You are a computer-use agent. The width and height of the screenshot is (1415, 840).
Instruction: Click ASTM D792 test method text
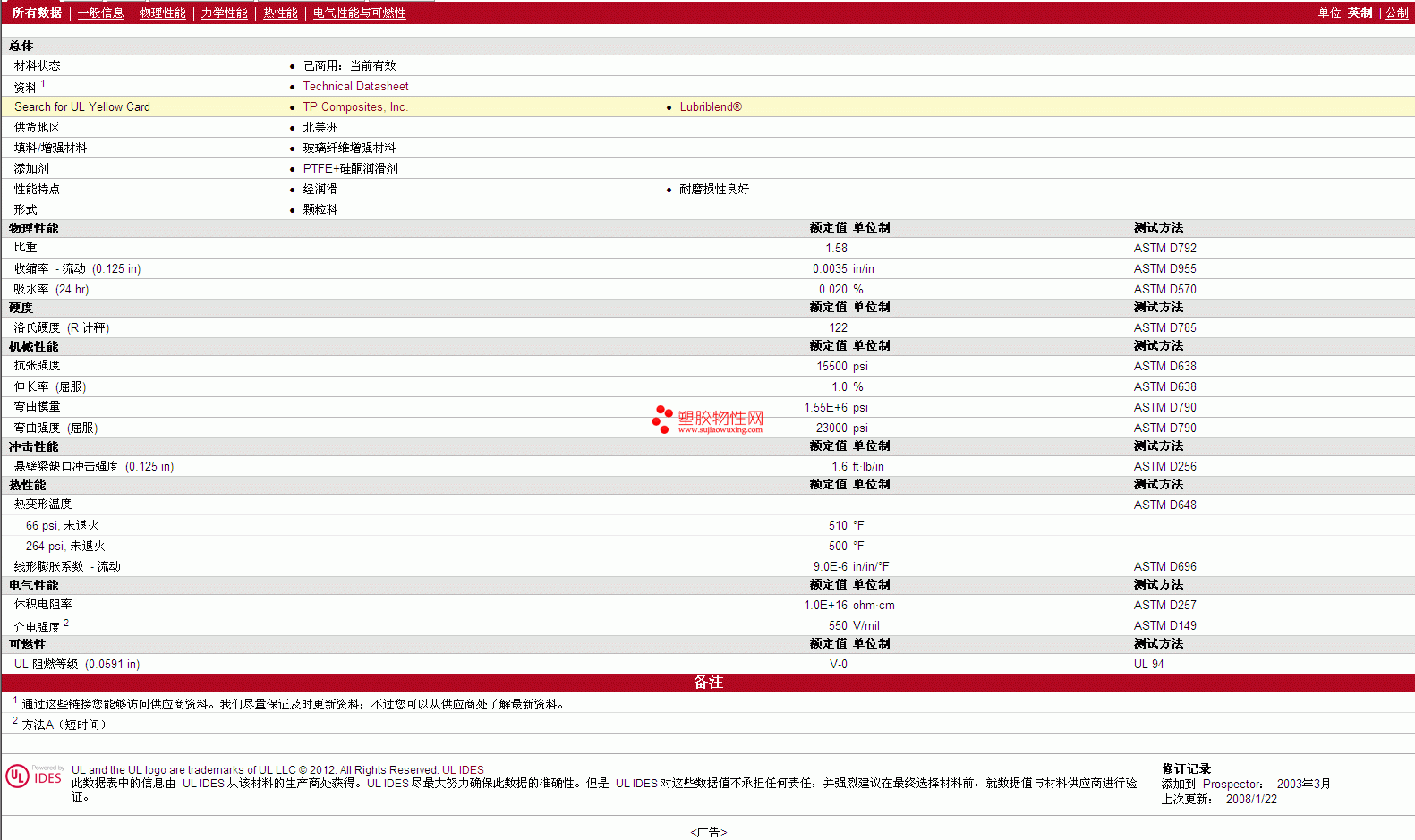click(1165, 249)
